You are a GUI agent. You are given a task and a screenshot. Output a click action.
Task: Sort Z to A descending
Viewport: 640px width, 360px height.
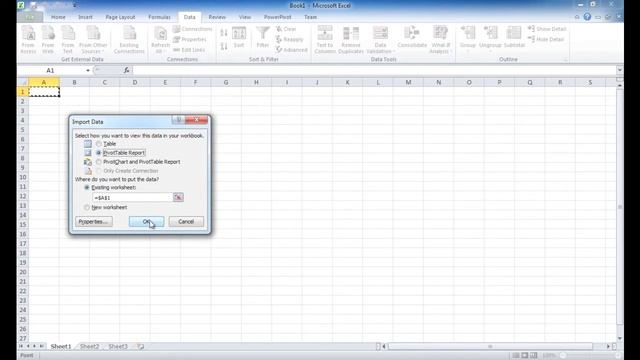pos(224,46)
